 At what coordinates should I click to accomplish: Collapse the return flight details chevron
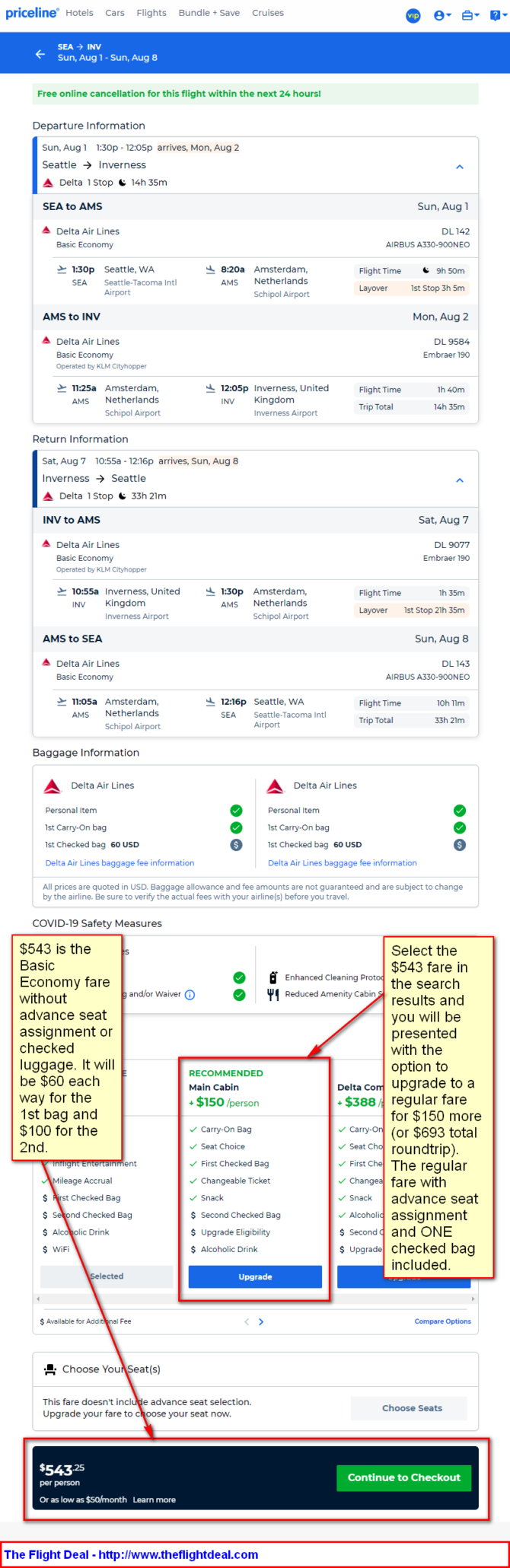460,480
